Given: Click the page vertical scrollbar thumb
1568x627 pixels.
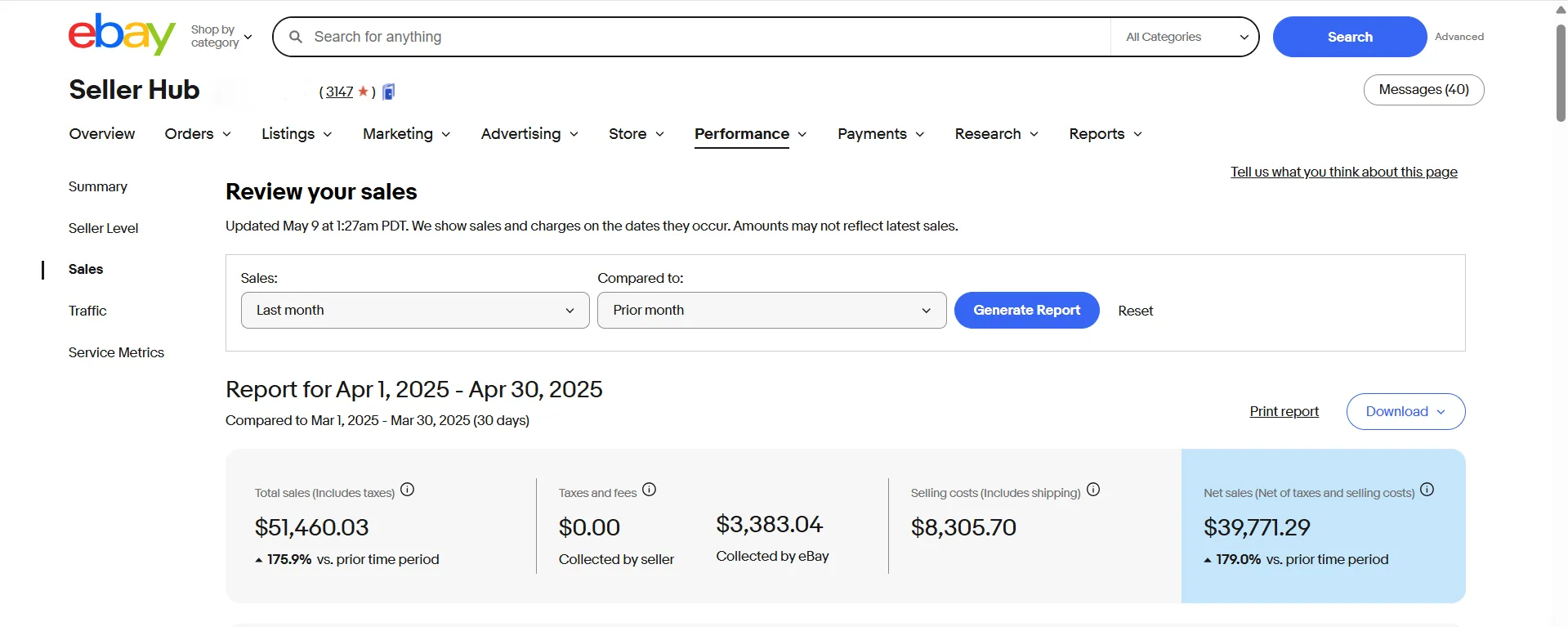Looking at the screenshot, I should pyautogui.click(x=1561, y=74).
